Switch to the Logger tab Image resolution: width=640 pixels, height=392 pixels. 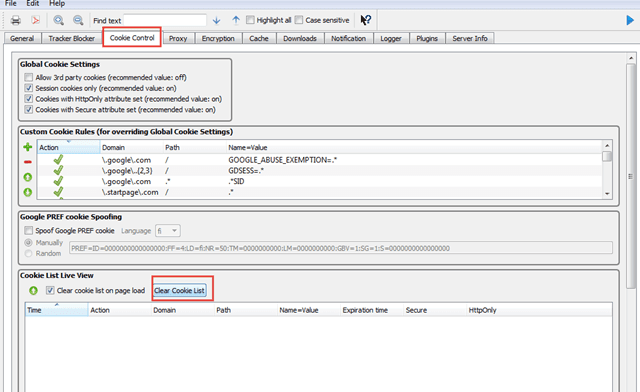pyautogui.click(x=391, y=38)
